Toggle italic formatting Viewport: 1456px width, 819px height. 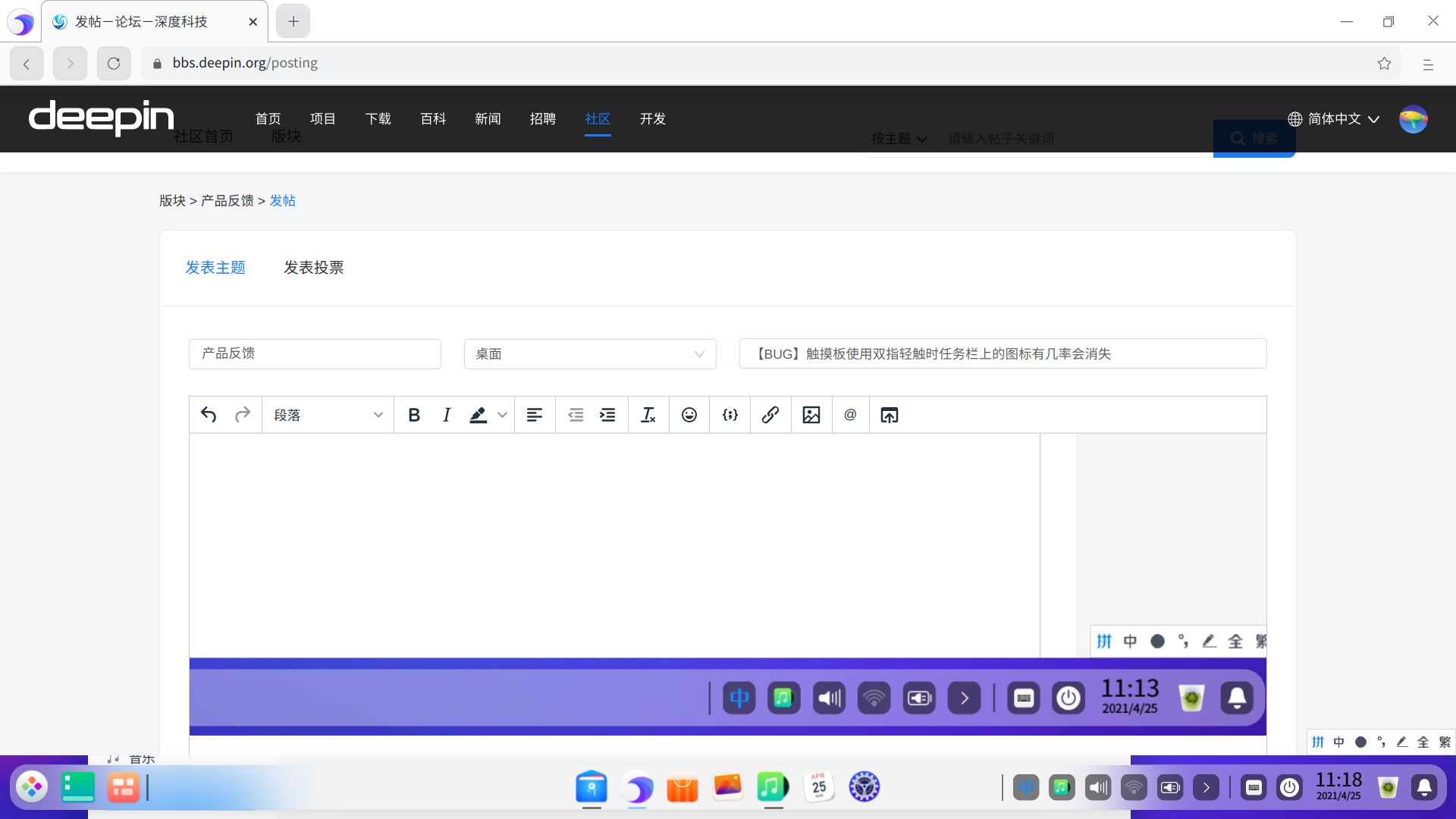pyautogui.click(x=447, y=415)
